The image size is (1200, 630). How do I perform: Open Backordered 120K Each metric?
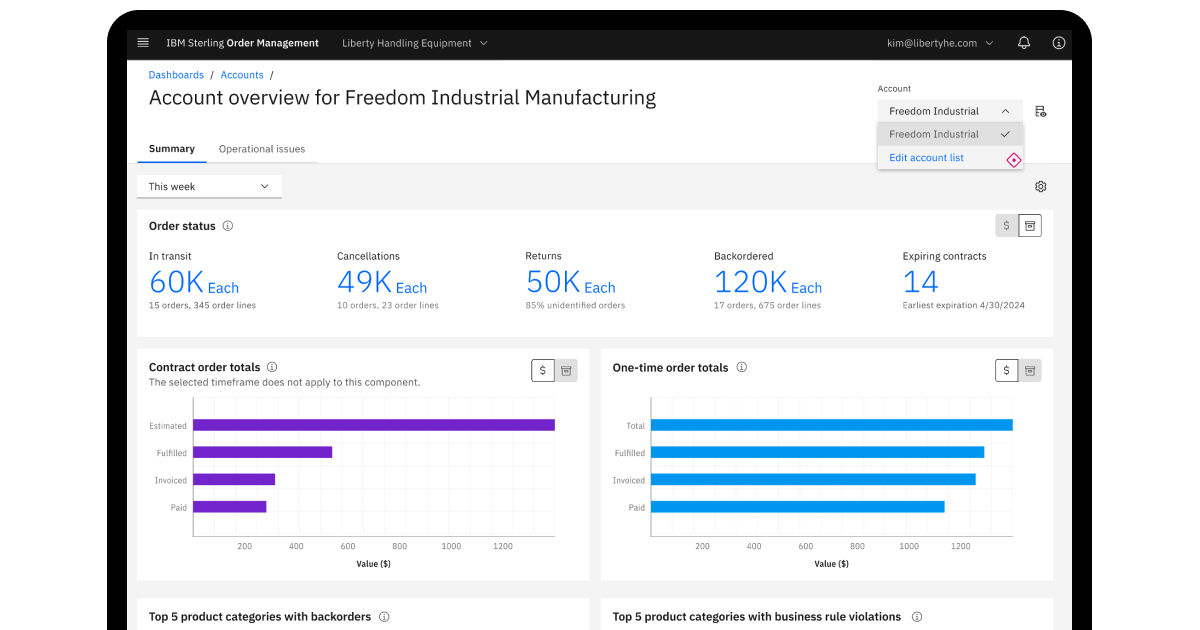768,282
